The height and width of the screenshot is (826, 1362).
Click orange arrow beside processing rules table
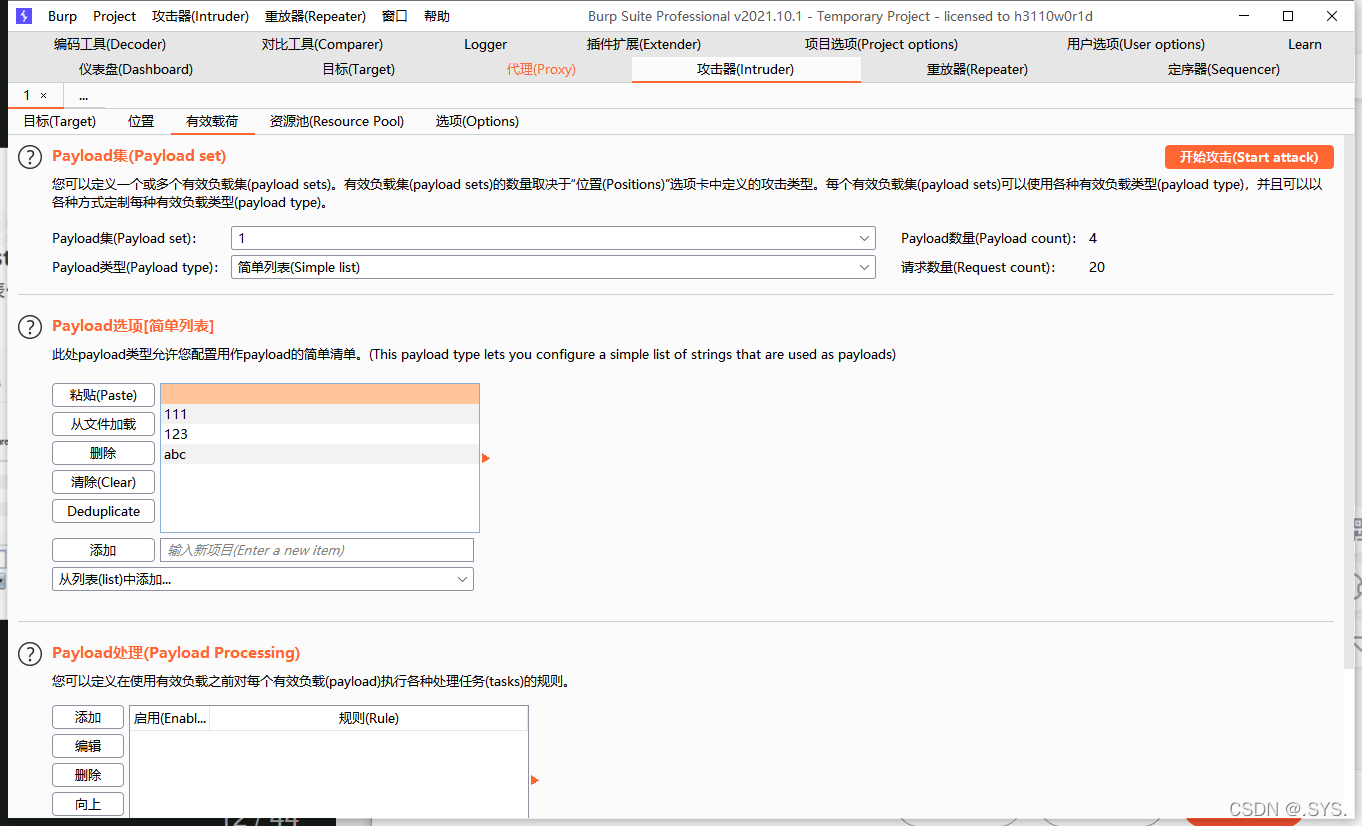click(x=535, y=780)
